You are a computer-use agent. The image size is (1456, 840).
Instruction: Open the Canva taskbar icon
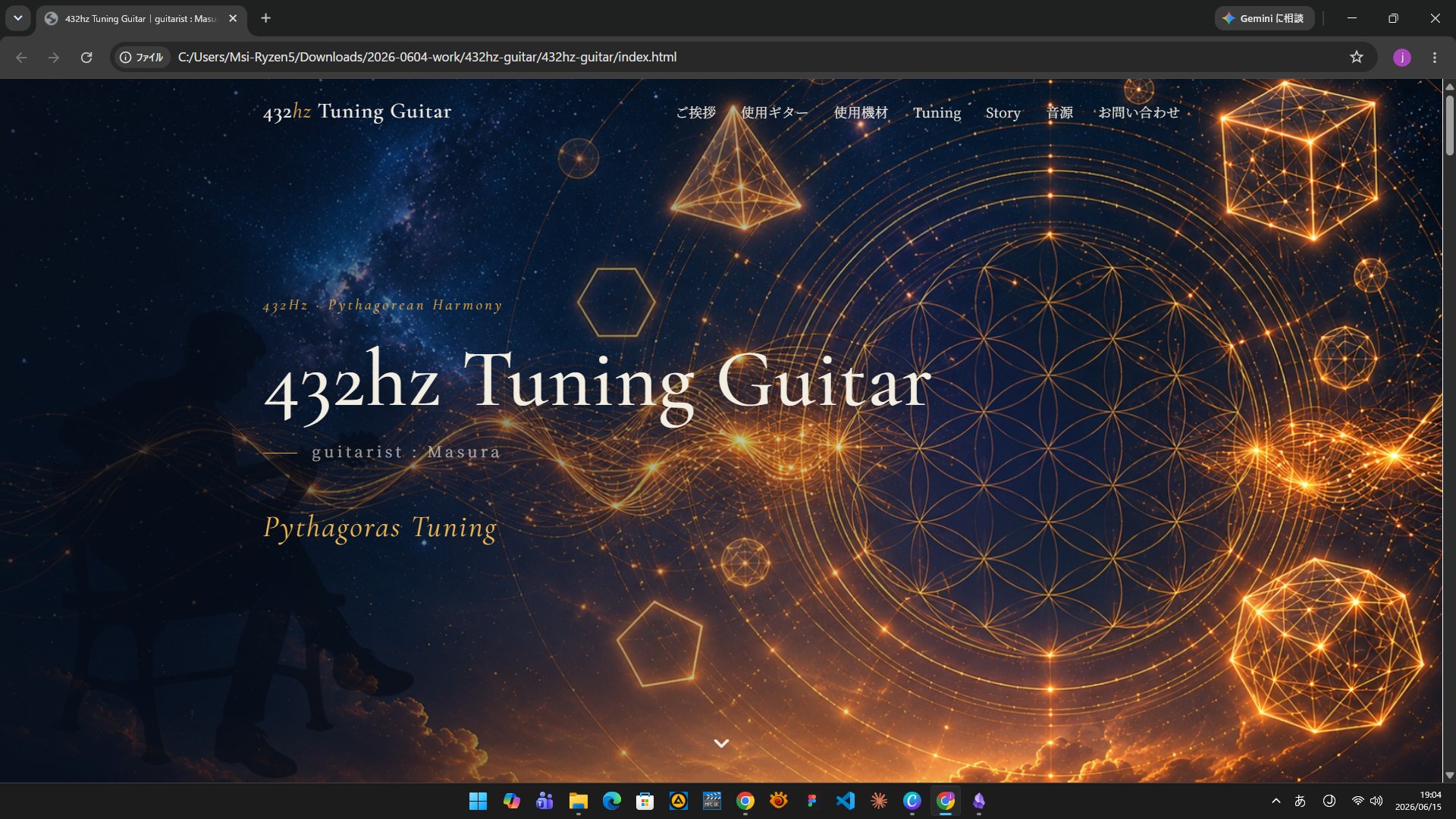tap(912, 801)
